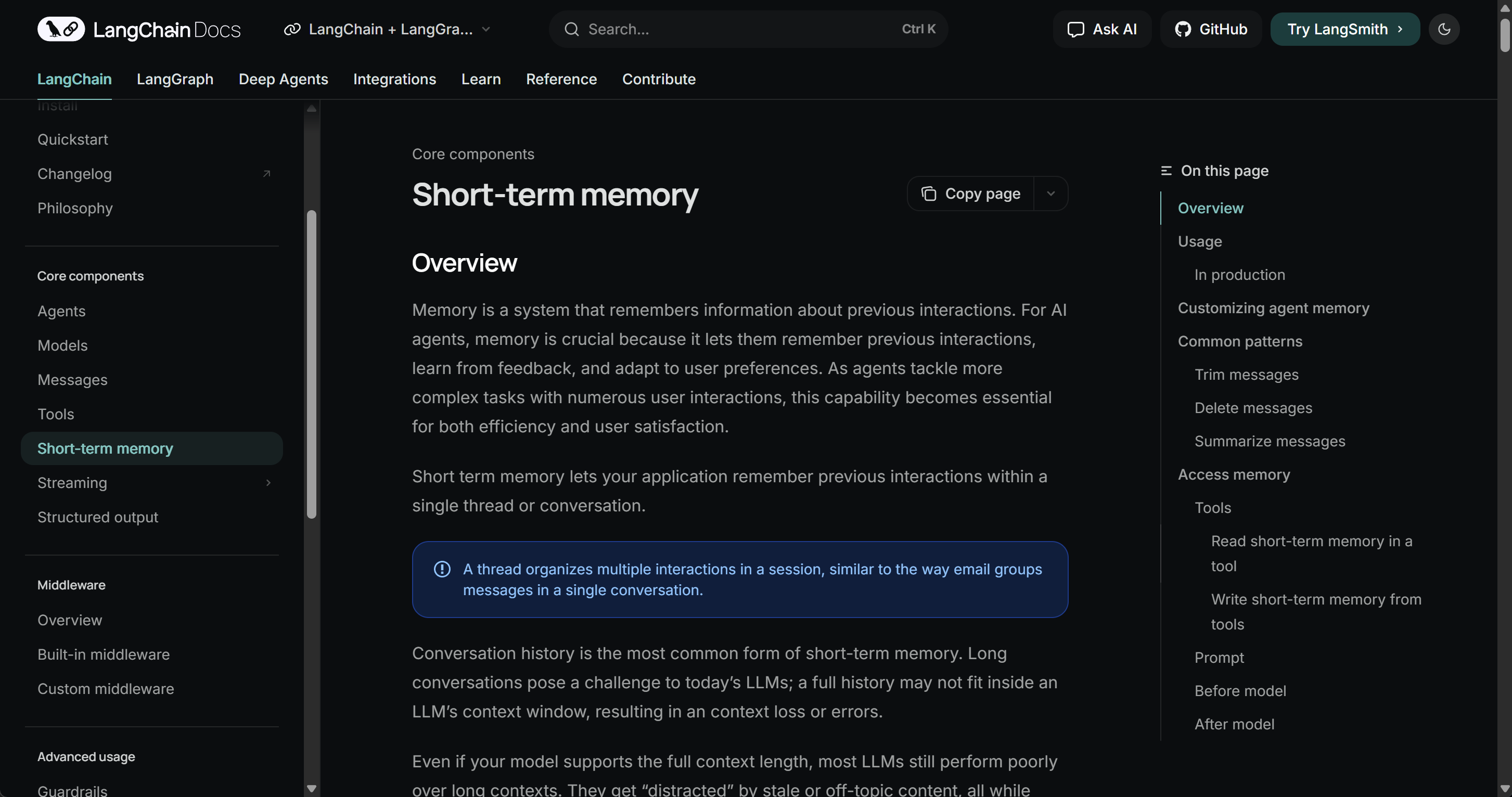Jump to Prompt section
Viewport: 1512px width, 797px height.
[1219, 658]
